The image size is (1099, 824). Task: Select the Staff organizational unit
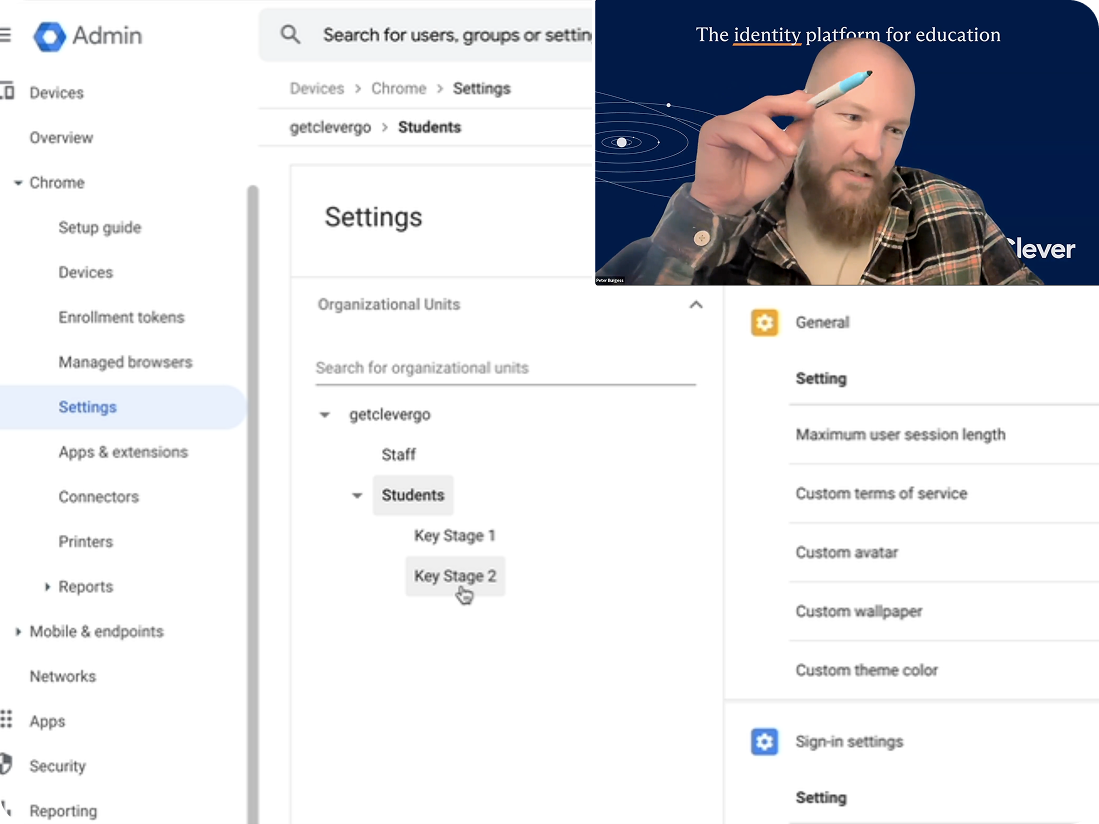pos(399,455)
